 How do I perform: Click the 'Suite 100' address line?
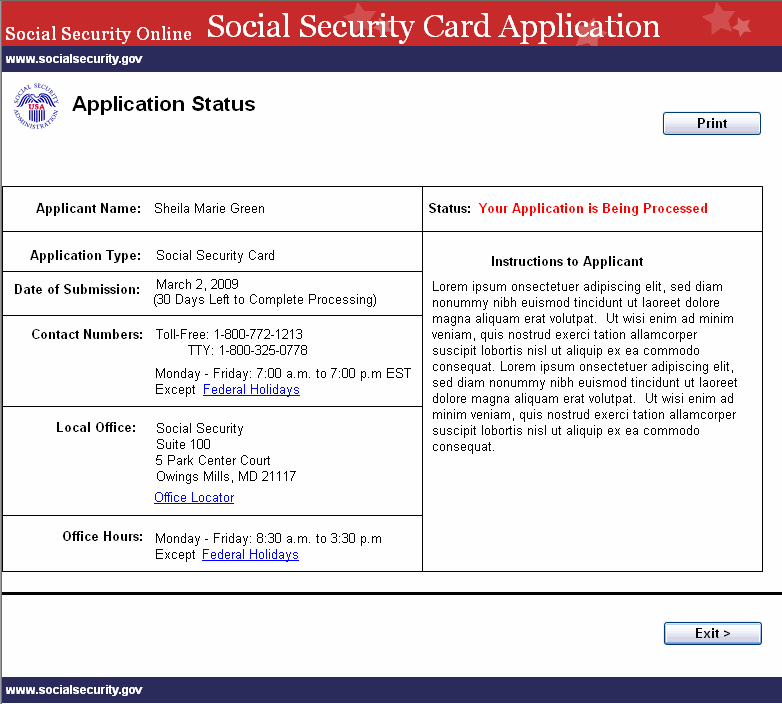coord(184,444)
